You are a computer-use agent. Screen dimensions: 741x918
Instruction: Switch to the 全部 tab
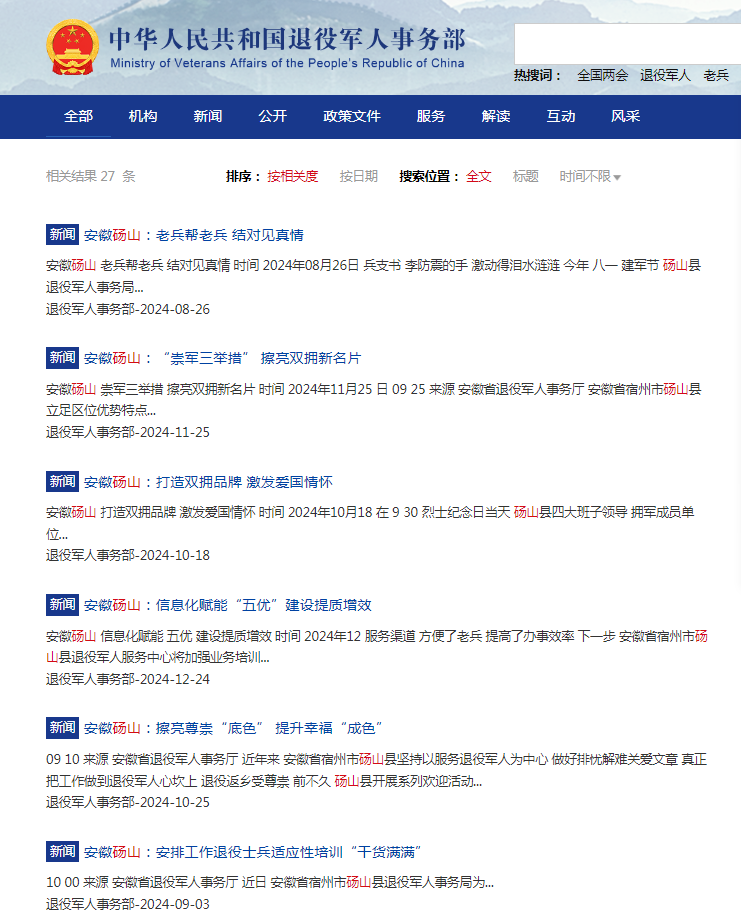78,117
